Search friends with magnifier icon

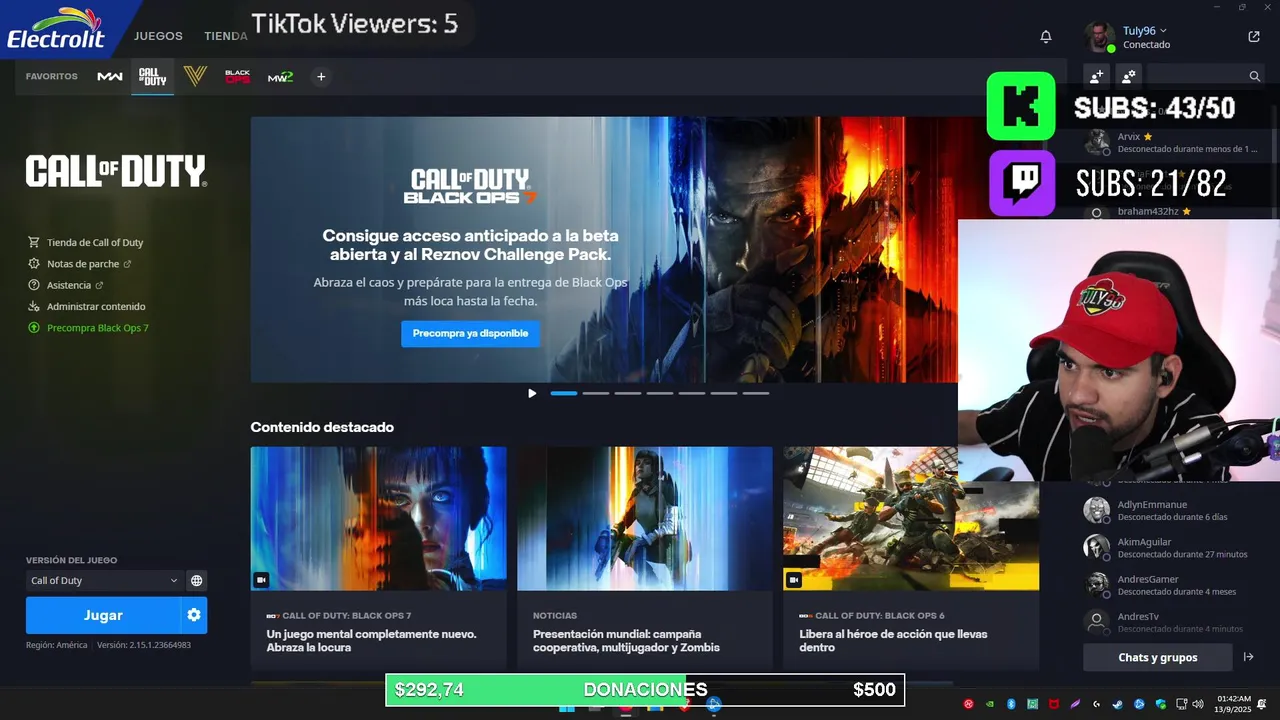[x=1255, y=76]
